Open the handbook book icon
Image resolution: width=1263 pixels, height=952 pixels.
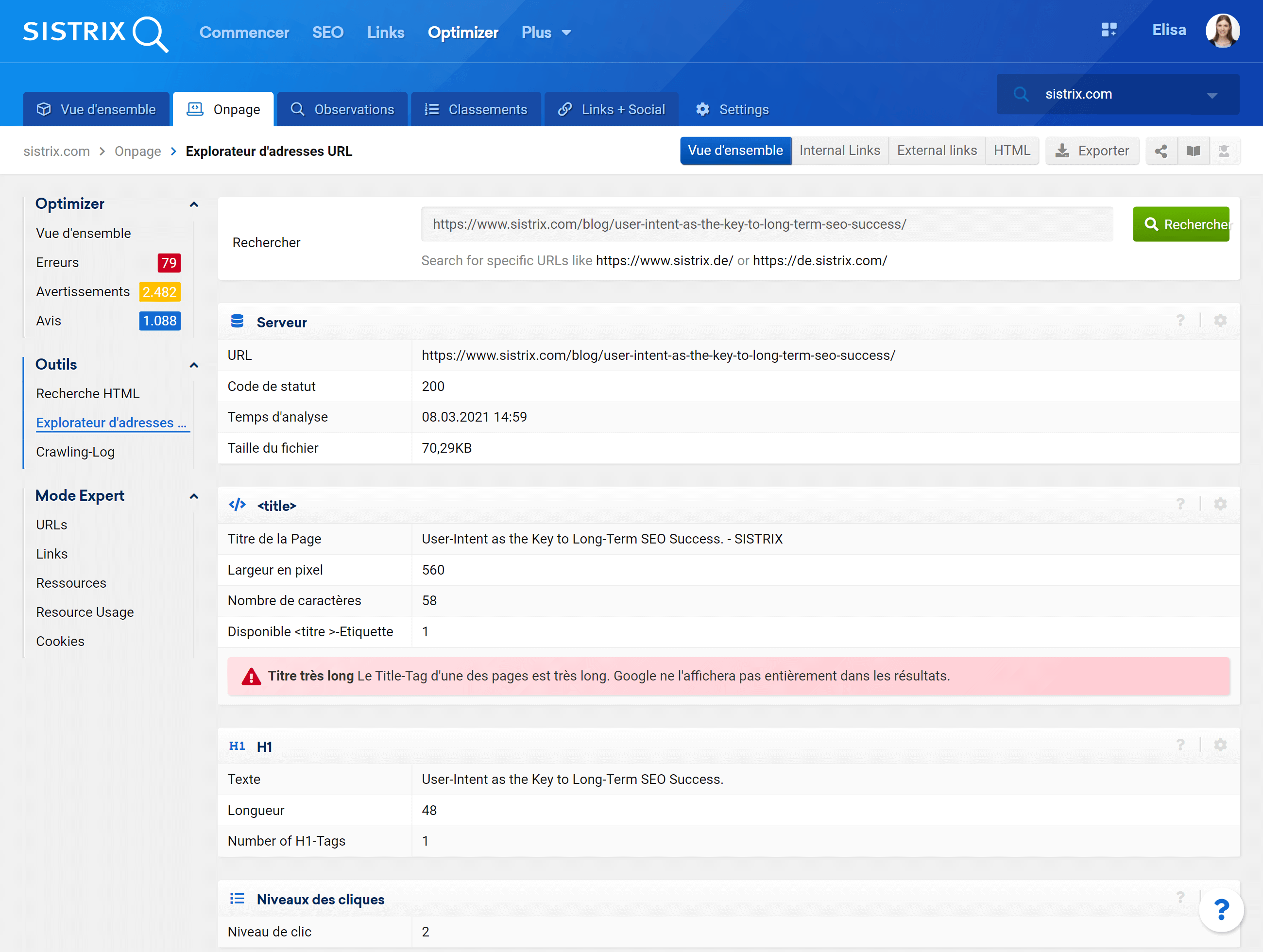click(x=1193, y=151)
